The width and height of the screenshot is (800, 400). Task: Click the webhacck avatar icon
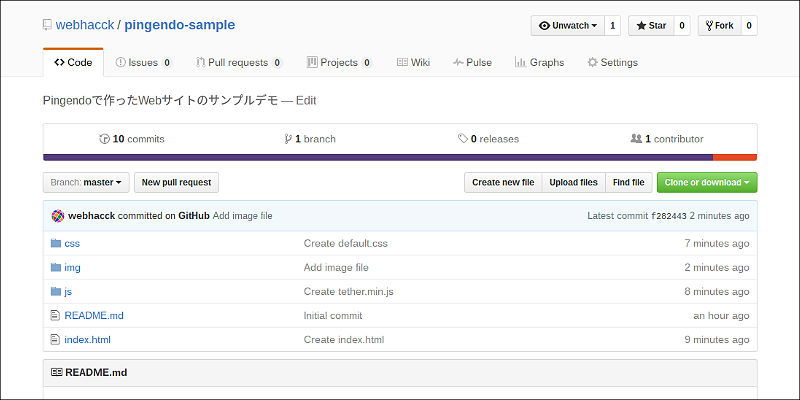tap(58, 216)
